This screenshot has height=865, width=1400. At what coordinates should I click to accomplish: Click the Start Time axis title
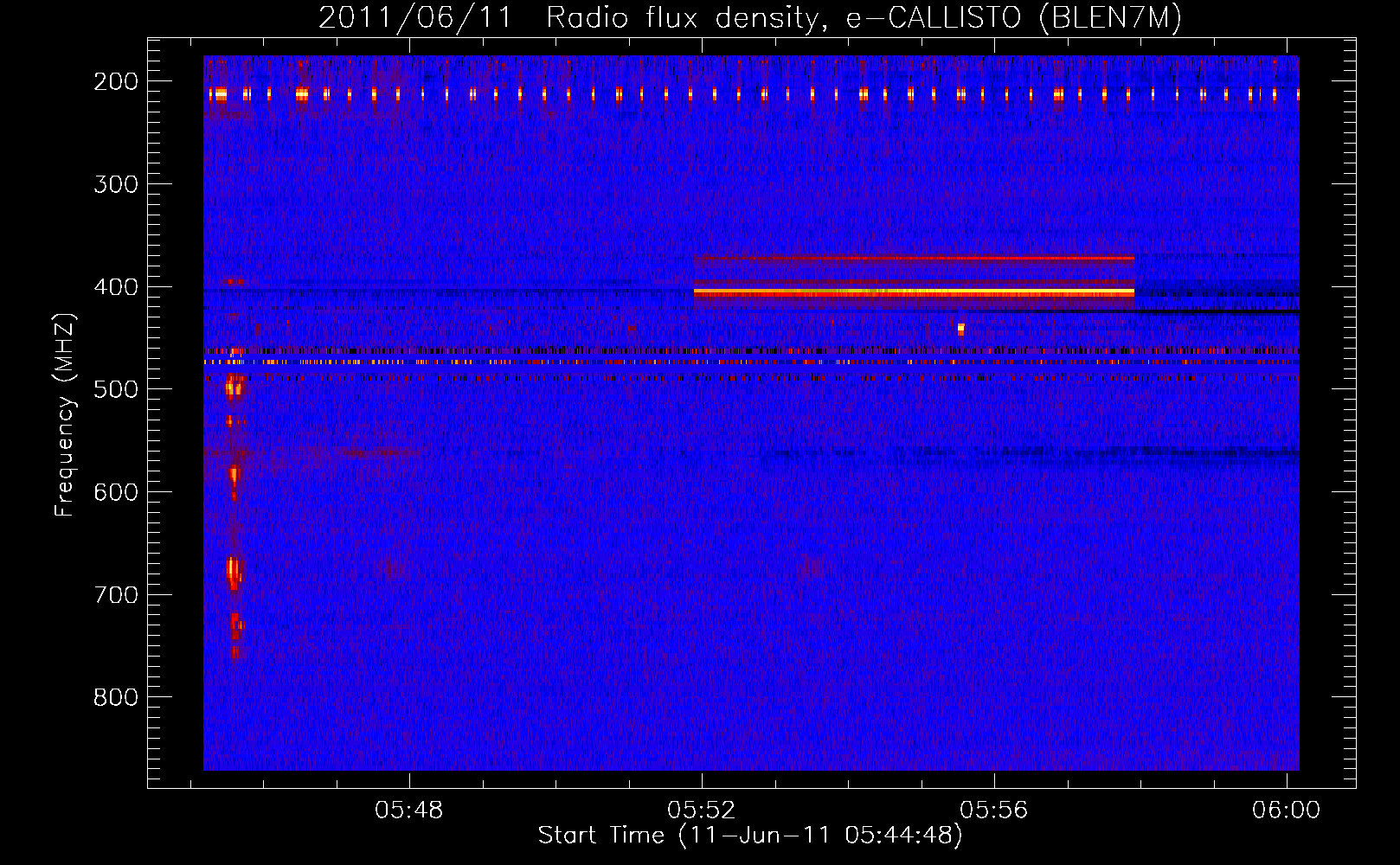tap(750, 836)
